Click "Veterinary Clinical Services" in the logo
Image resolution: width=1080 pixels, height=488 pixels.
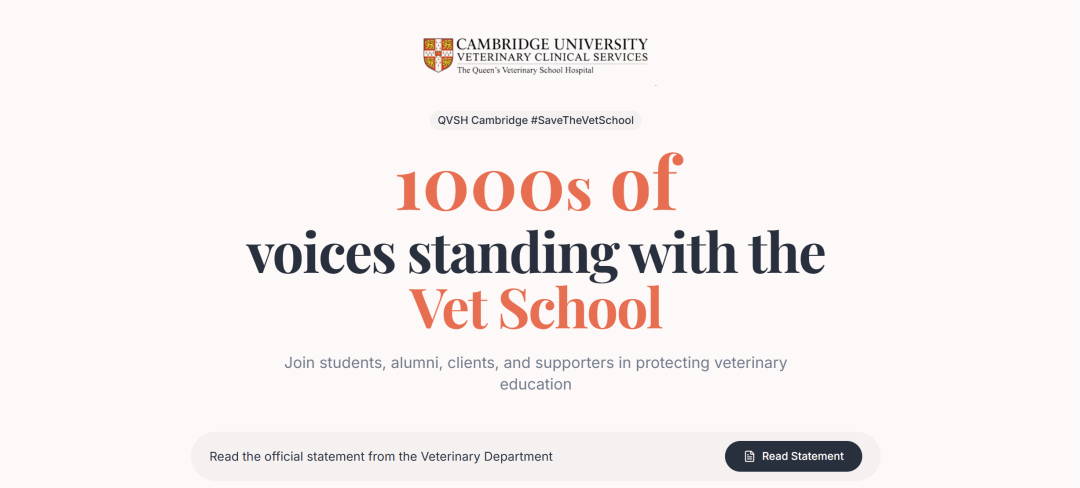pos(551,58)
